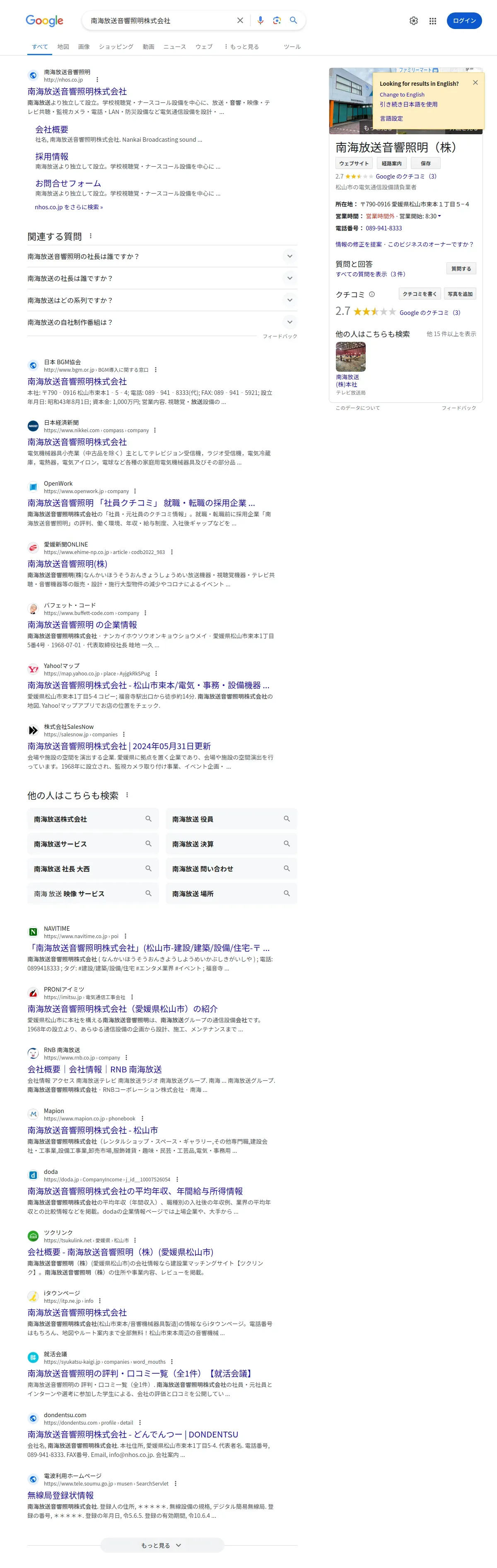The width and height of the screenshot is (497, 1568).
Task: Click 経路案内 directions button
Action: coord(391,163)
